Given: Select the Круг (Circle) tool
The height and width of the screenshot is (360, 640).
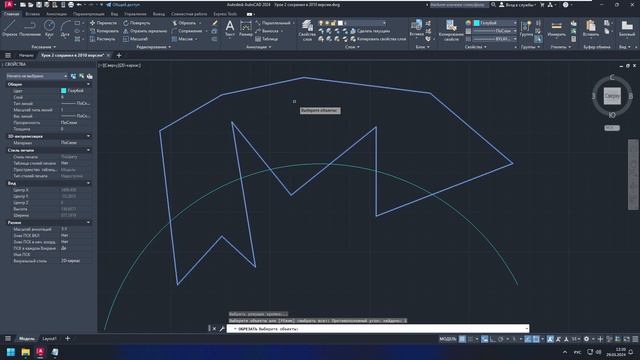Looking at the screenshot, I should [x=49, y=28].
